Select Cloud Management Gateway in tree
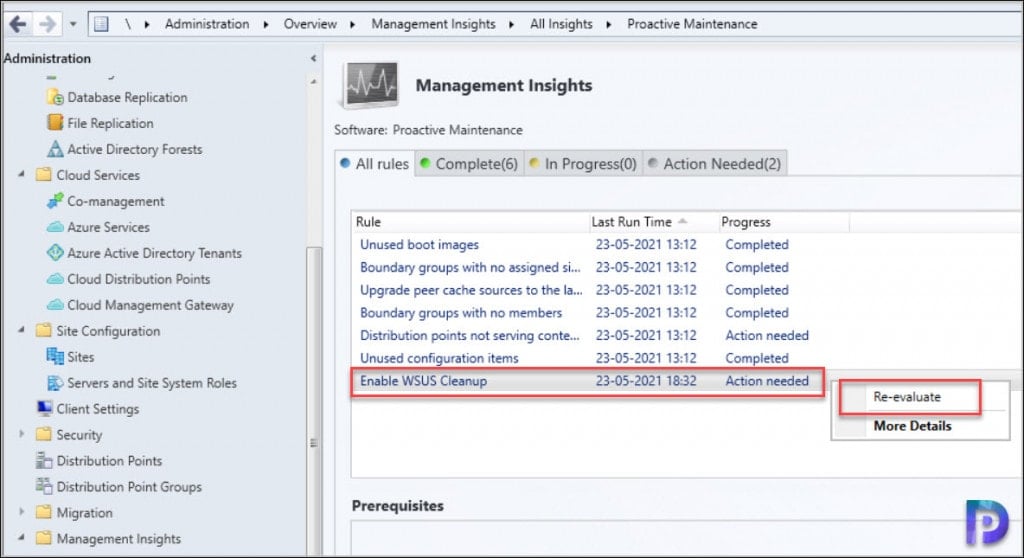The height and width of the screenshot is (558, 1024). click(150, 305)
